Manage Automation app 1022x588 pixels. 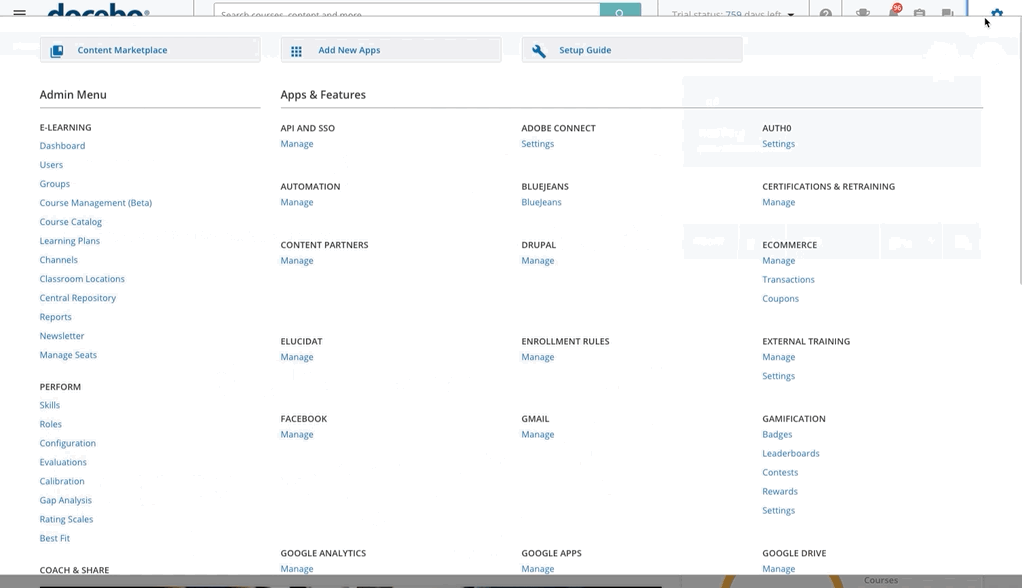pos(297,202)
